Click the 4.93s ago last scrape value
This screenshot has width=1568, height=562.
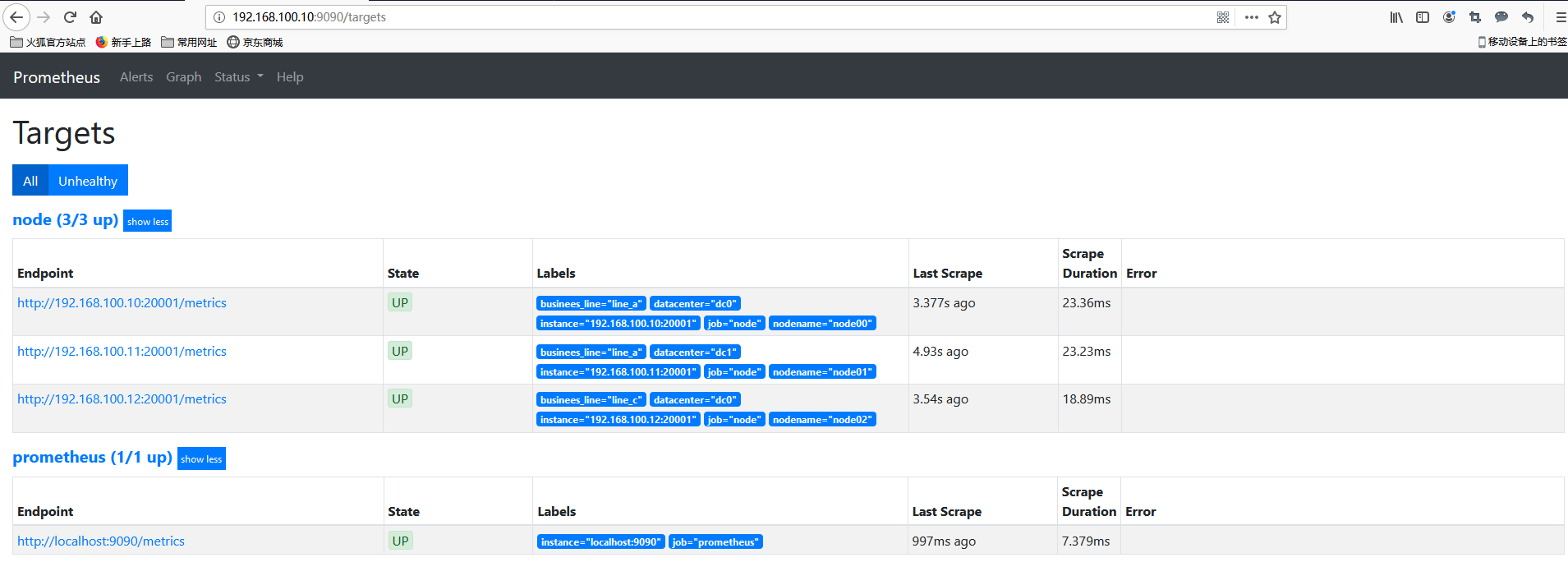coord(940,352)
